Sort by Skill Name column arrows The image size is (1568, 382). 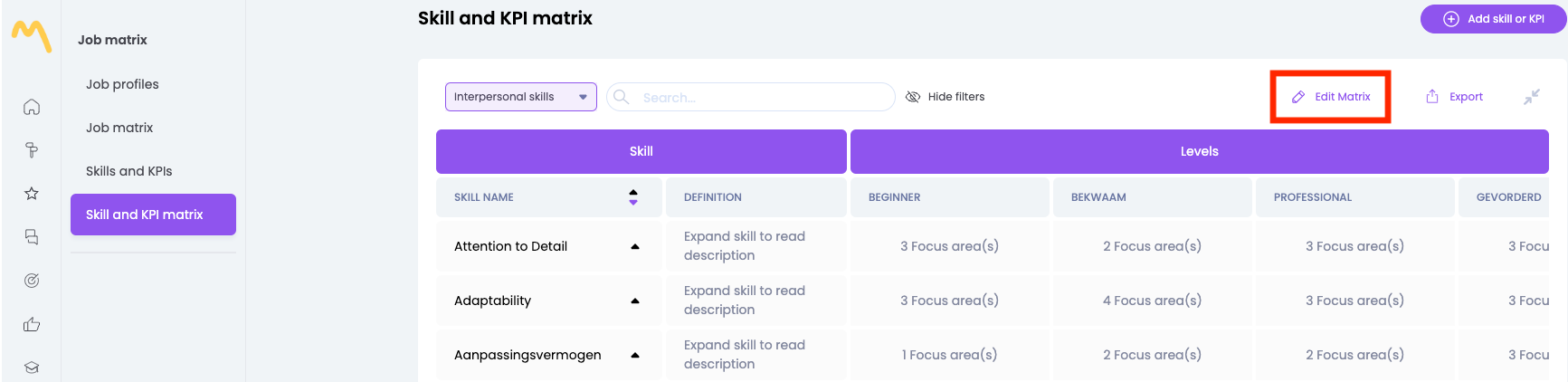pyautogui.click(x=633, y=197)
